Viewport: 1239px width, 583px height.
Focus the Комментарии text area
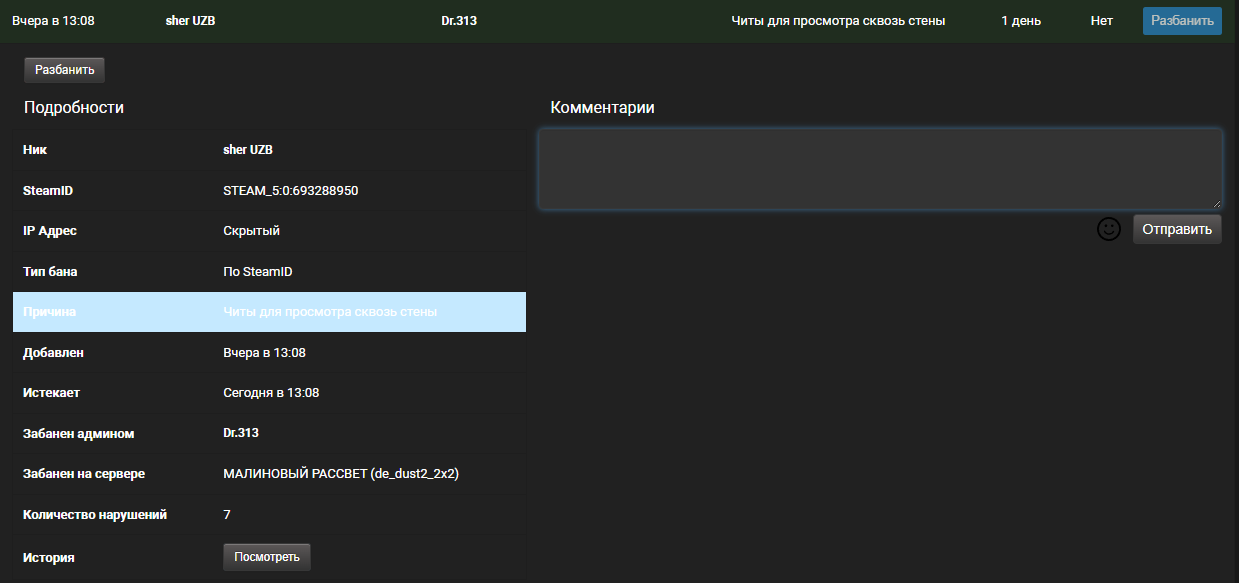[x=879, y=168]
